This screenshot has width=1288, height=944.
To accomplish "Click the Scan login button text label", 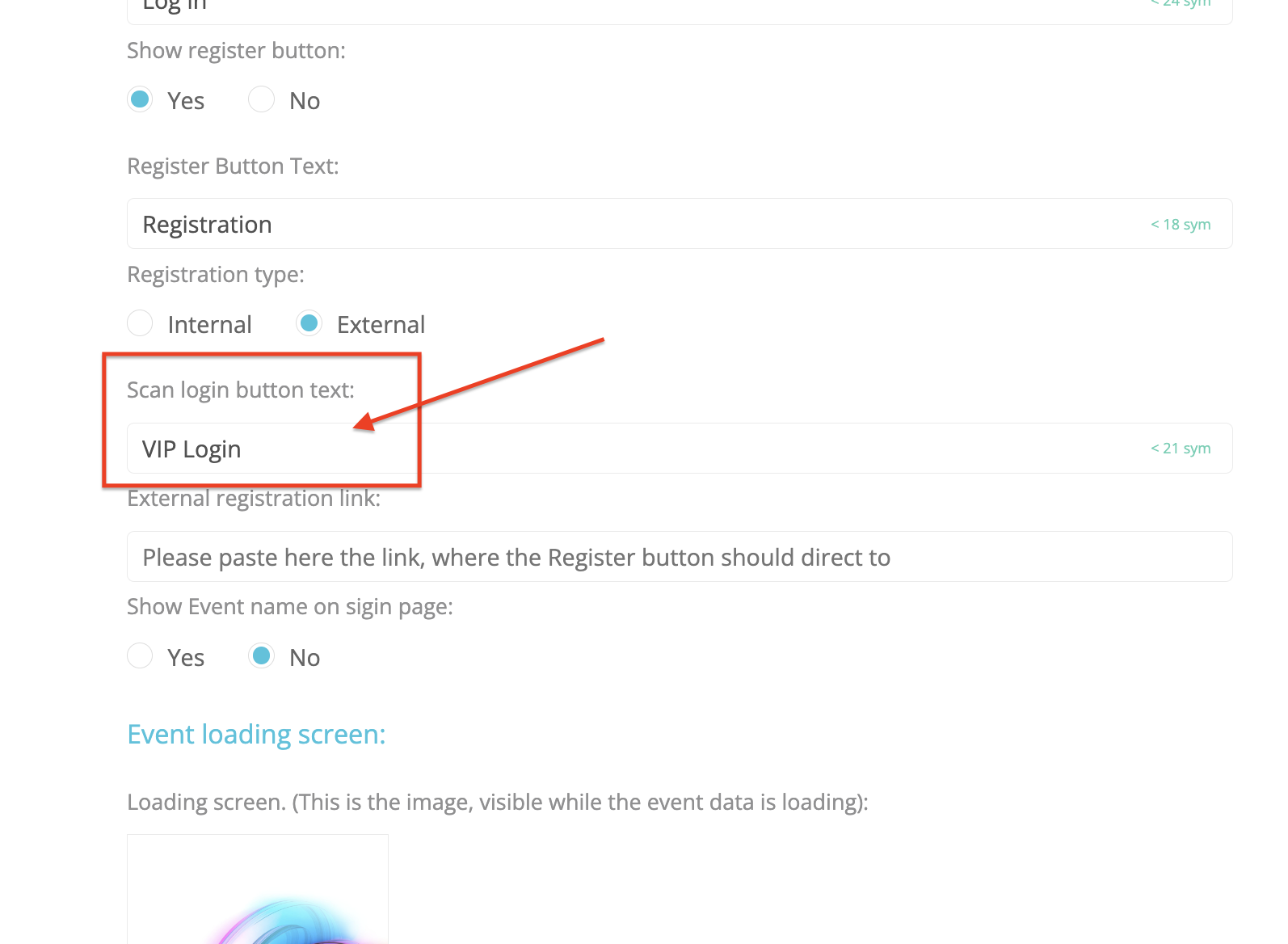I will [241, 390].
